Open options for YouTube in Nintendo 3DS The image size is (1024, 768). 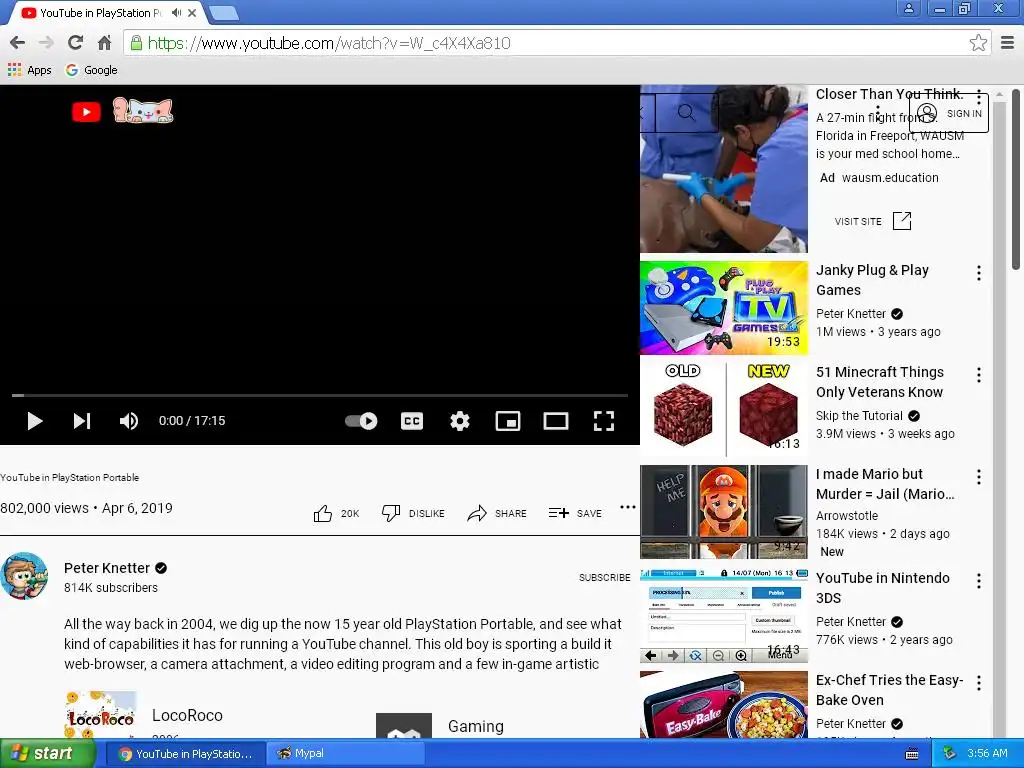[x=978, y=581]
